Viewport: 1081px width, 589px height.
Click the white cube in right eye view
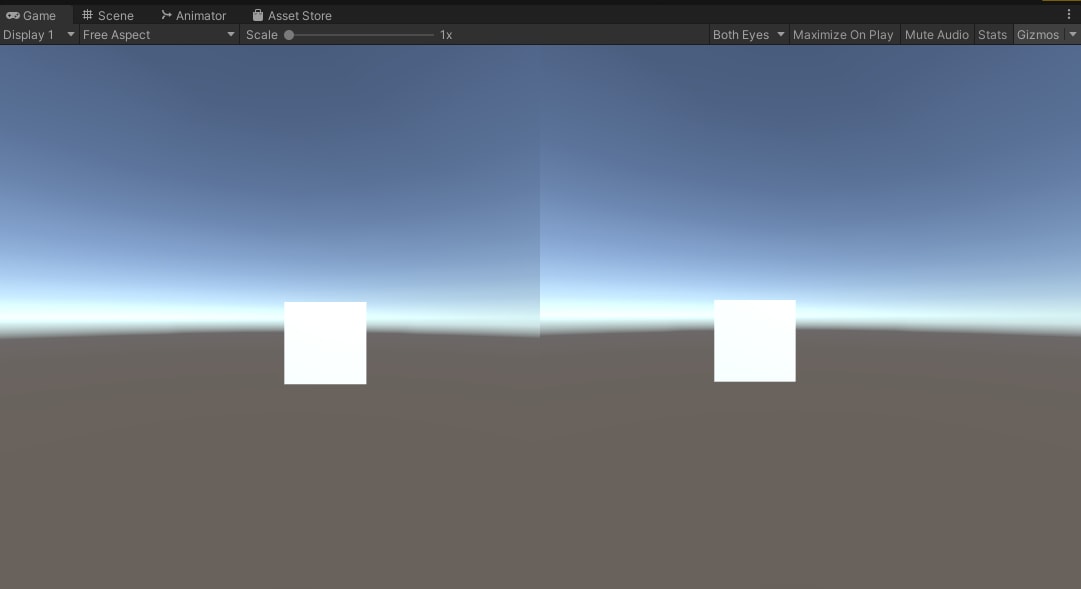(x=755, y=341)
